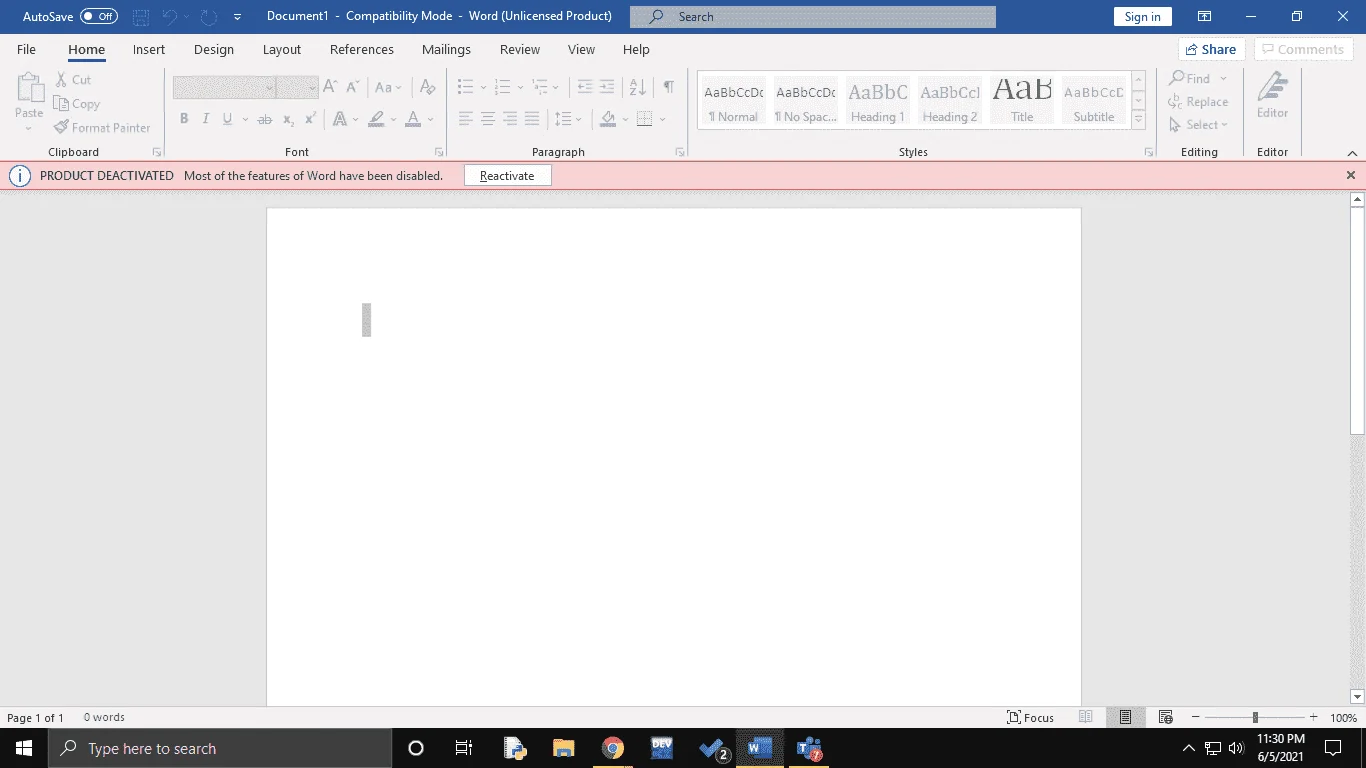The height and width of the screenshot is (768, 1366).
Task: Click the Borders icon
Action: coord(645,119)
